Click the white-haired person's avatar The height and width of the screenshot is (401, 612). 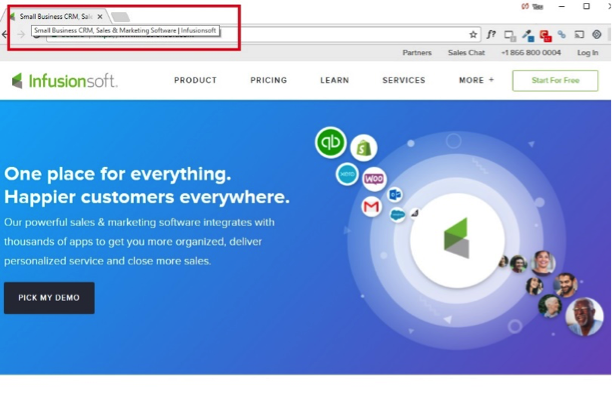coord(550,306)
